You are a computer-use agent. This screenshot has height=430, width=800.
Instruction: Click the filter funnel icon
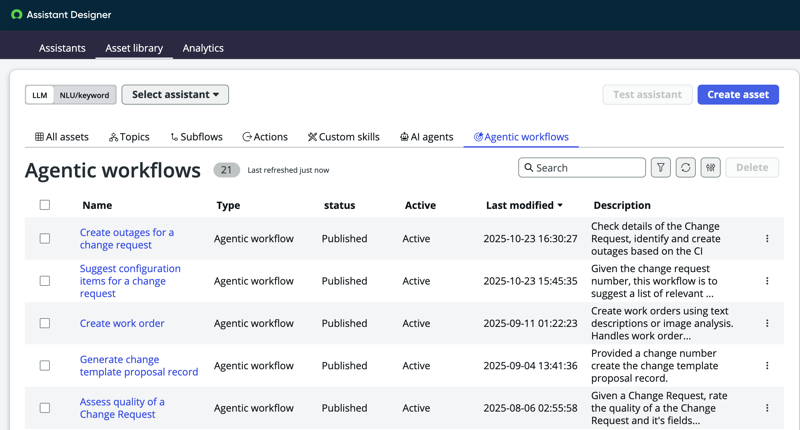(661, 167)
